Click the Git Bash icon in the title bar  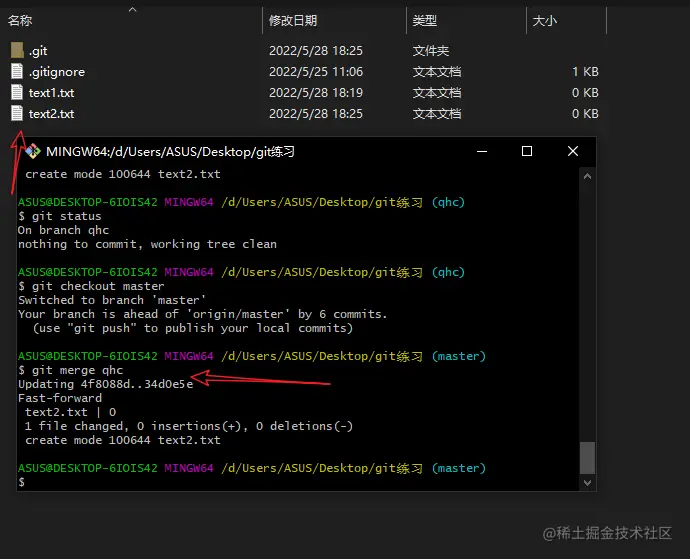pos(33,151)
